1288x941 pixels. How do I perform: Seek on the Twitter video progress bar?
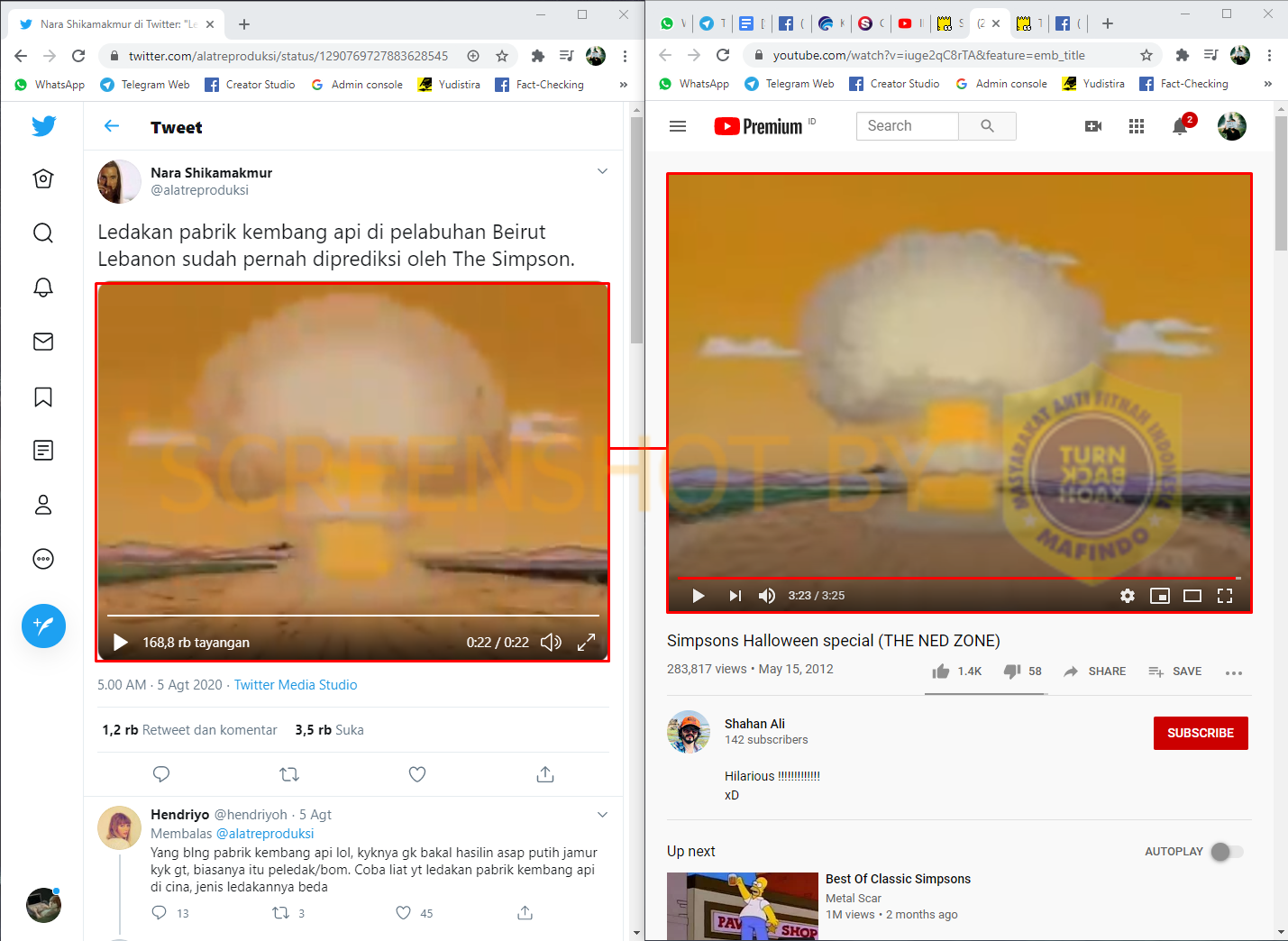353,616
